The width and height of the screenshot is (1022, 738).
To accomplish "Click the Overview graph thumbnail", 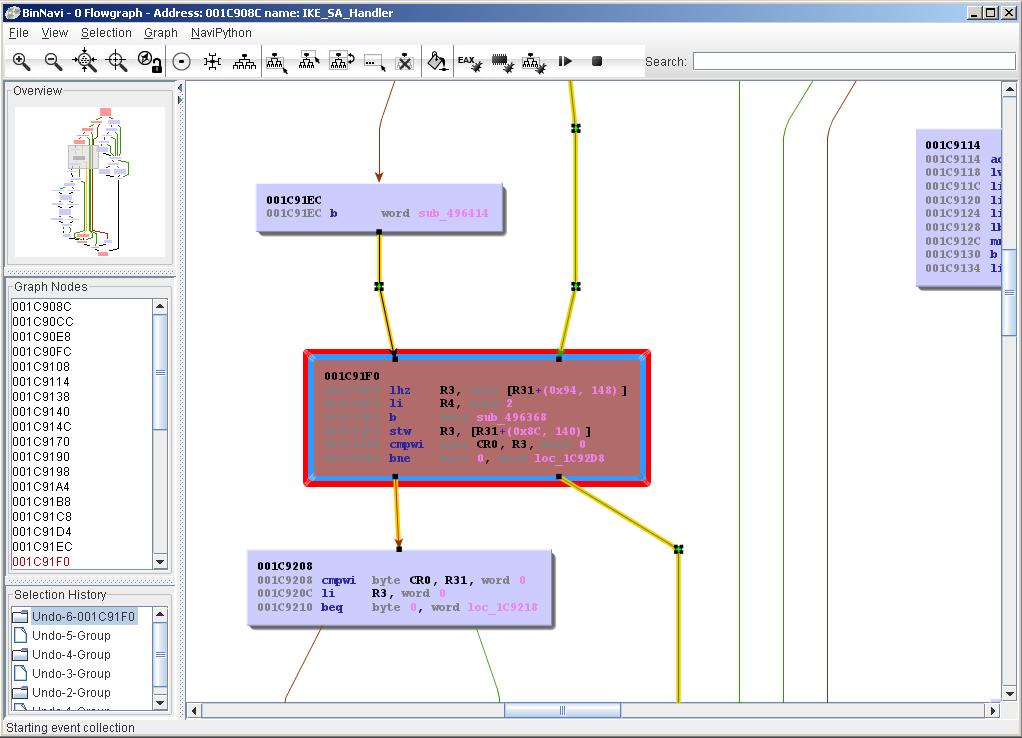I will pos(89,182).
